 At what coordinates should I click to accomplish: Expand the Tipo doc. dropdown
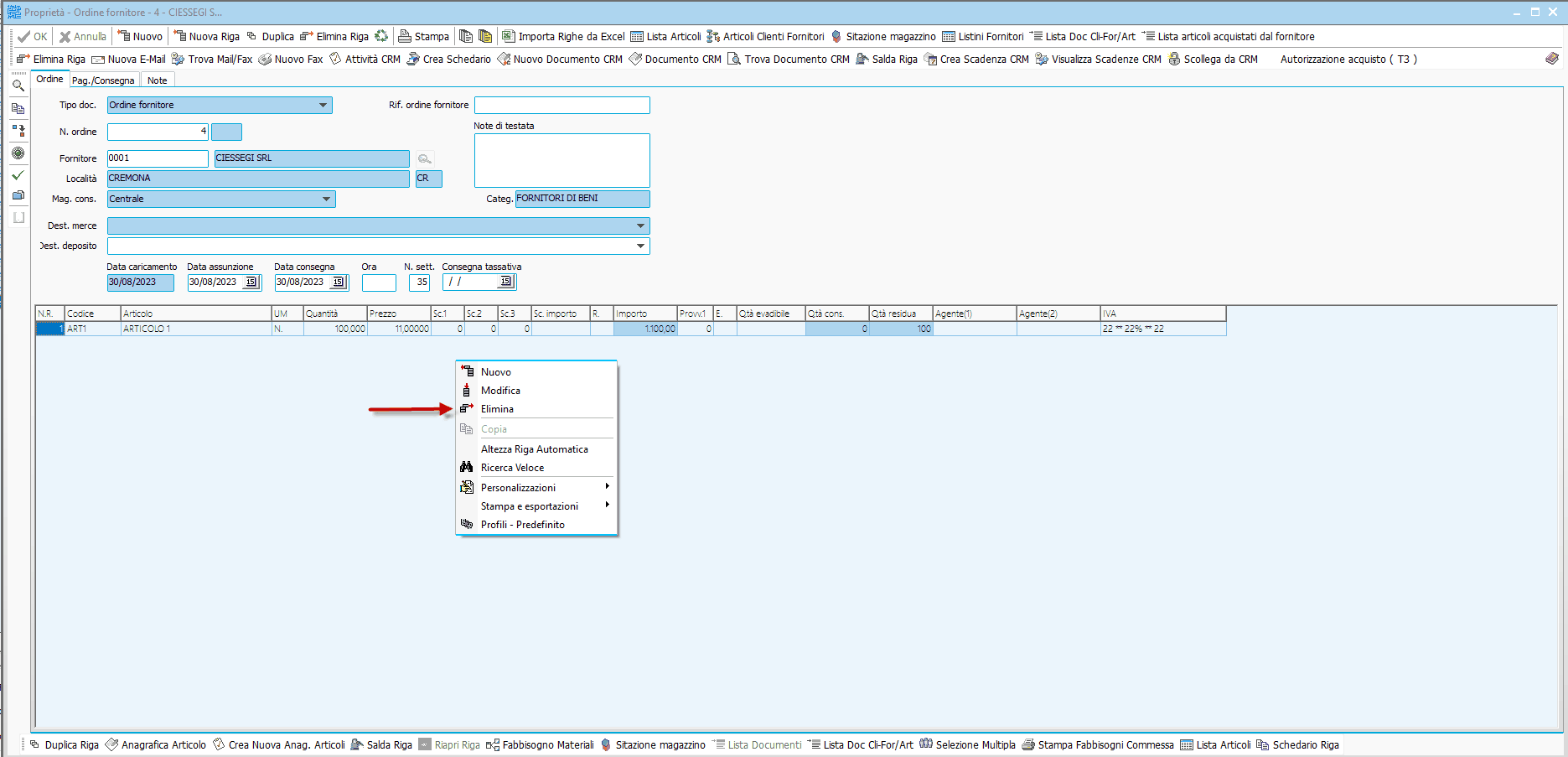pos(323,105)
